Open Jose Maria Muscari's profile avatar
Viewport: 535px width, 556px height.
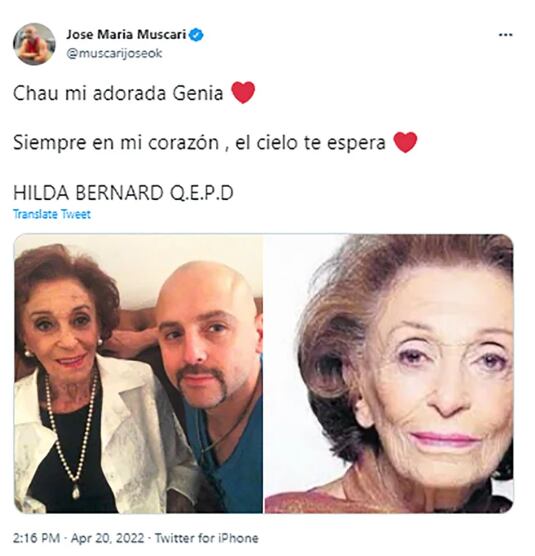point(34,44)
